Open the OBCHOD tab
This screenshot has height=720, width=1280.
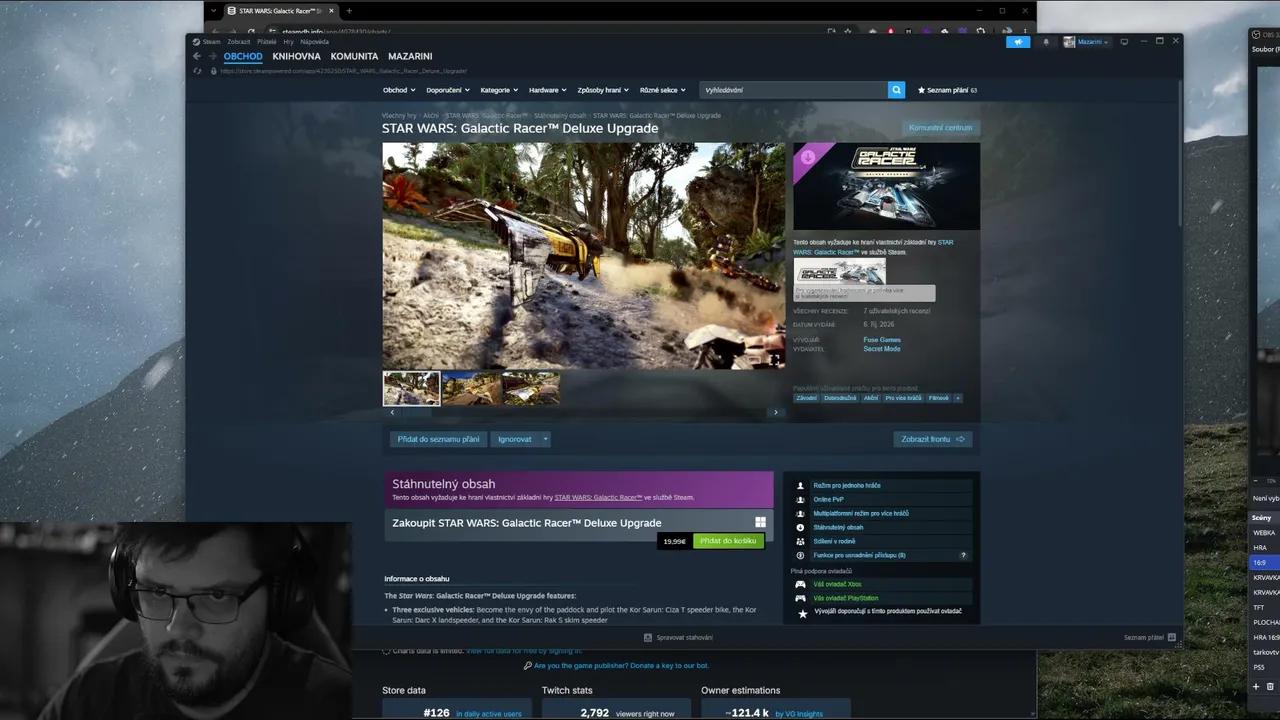(x=243, y=56)
